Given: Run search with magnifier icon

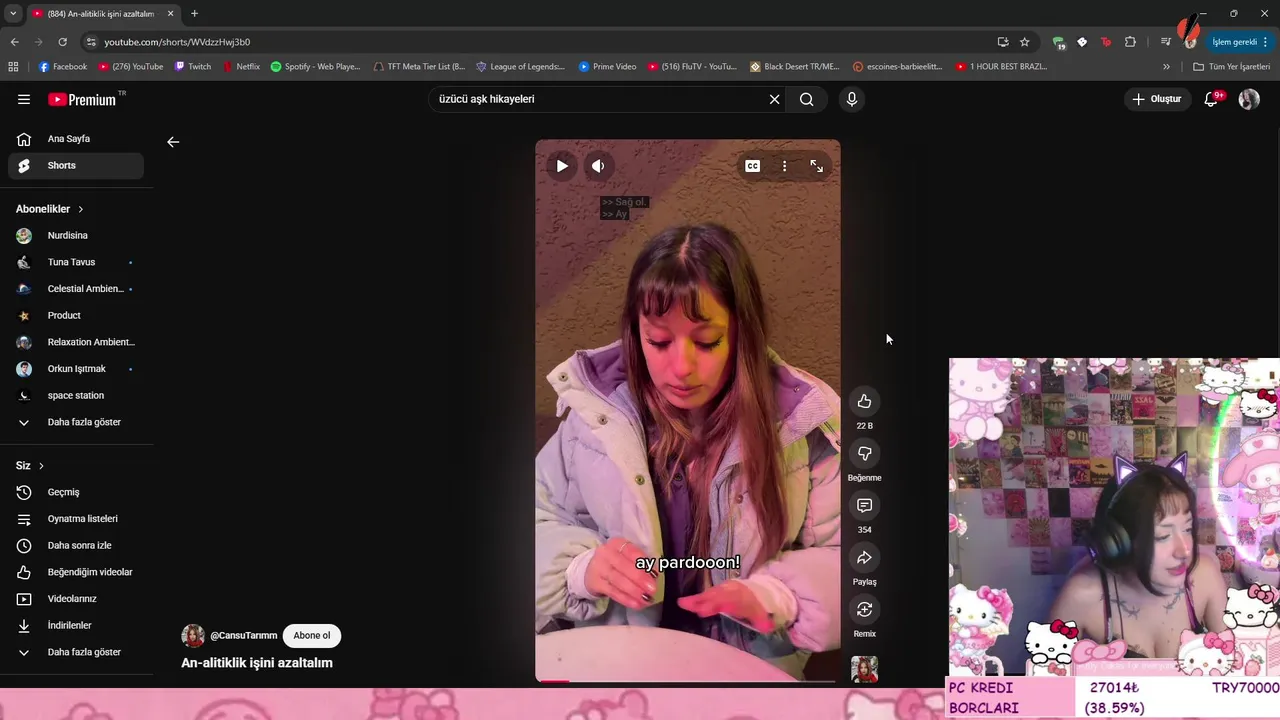Looking at the screenshot, I should [x=807, y=99].
